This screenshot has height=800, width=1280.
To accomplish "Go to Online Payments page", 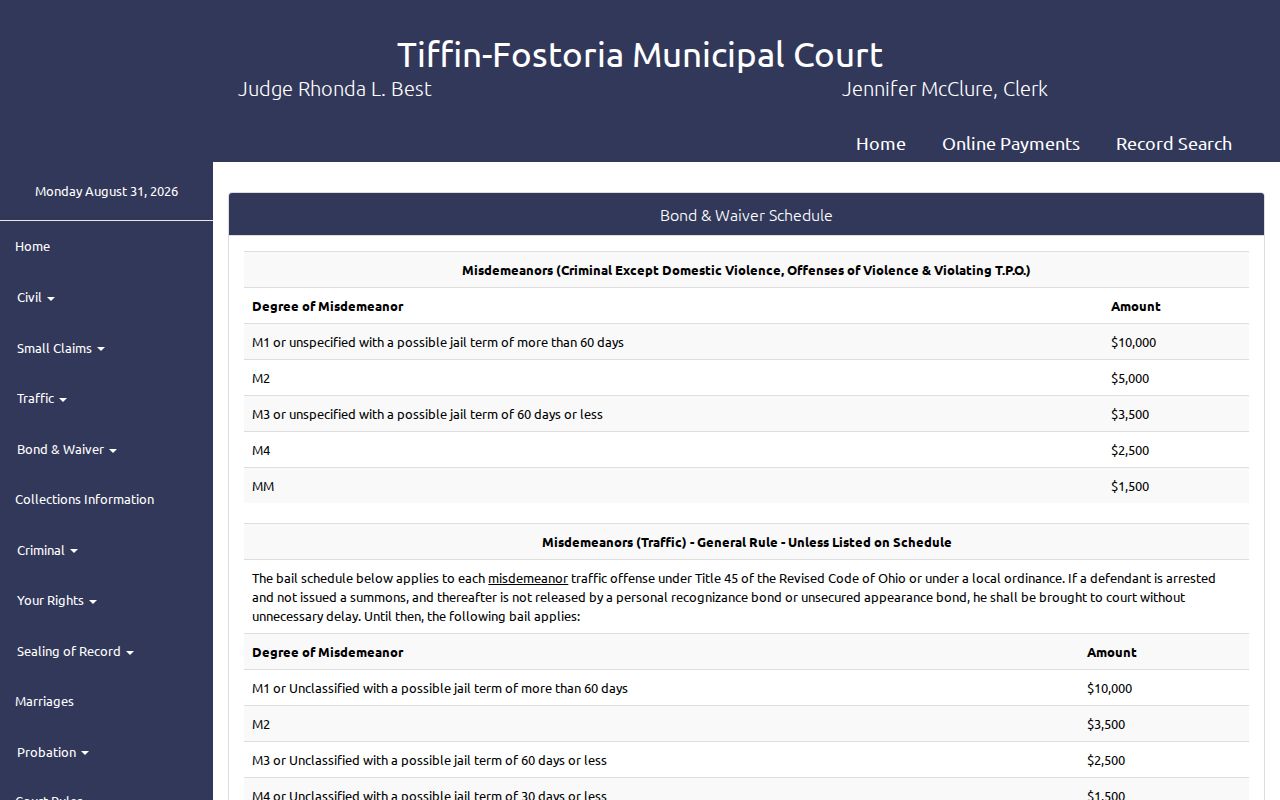I will (x=1010, y=144).
